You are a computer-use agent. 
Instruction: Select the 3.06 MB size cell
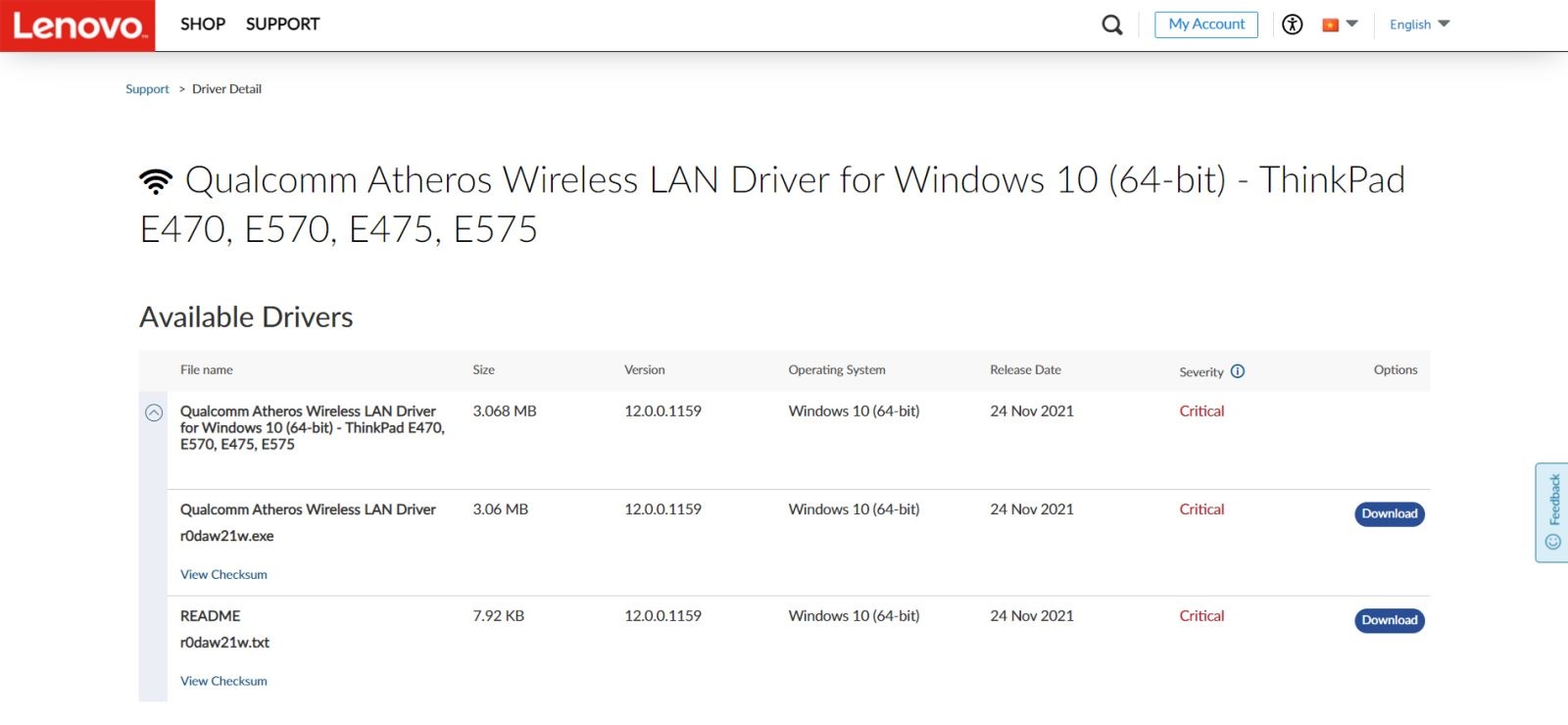(501, 509)
